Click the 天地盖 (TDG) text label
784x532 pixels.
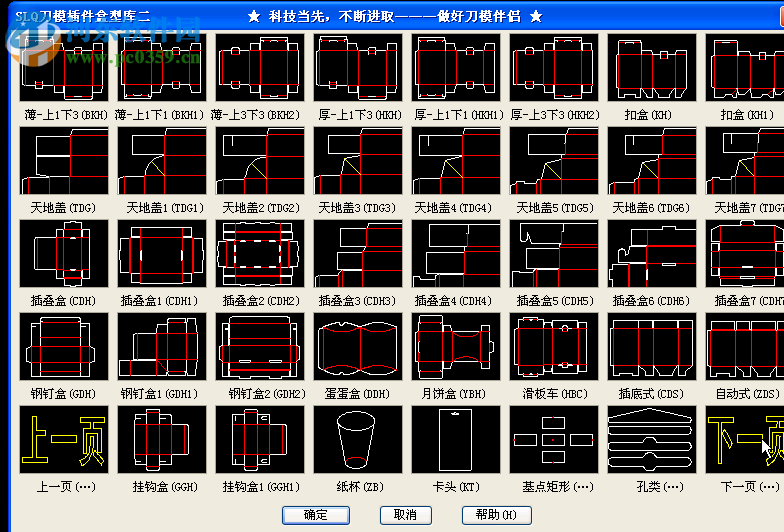tap(63, 208)
